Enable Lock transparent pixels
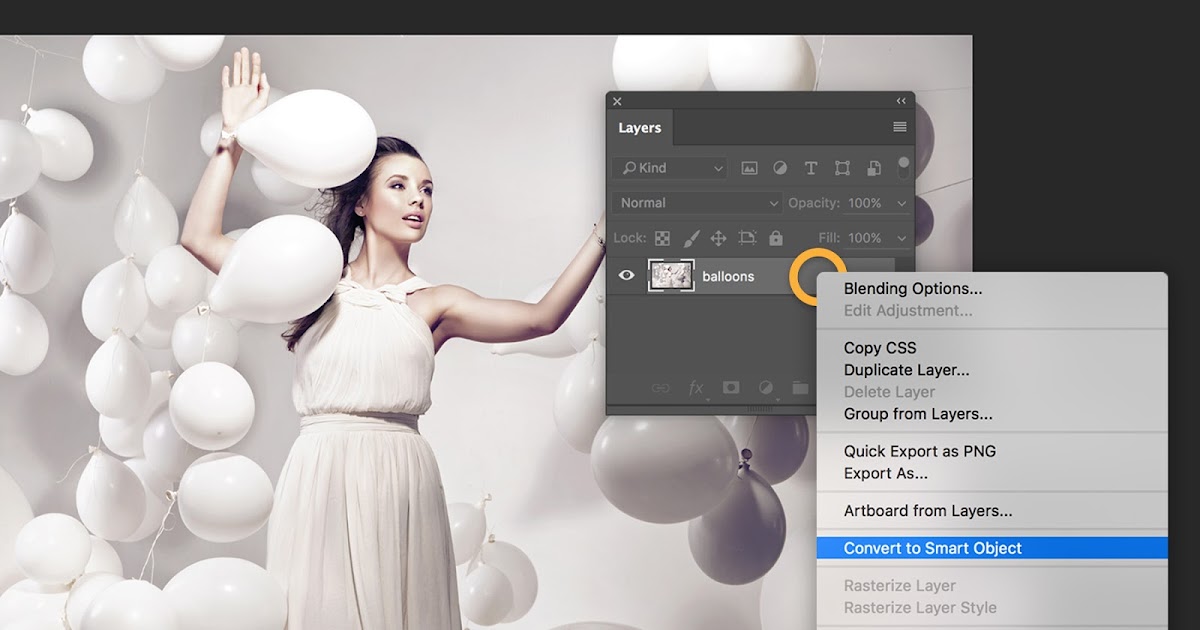 [663, 238]
